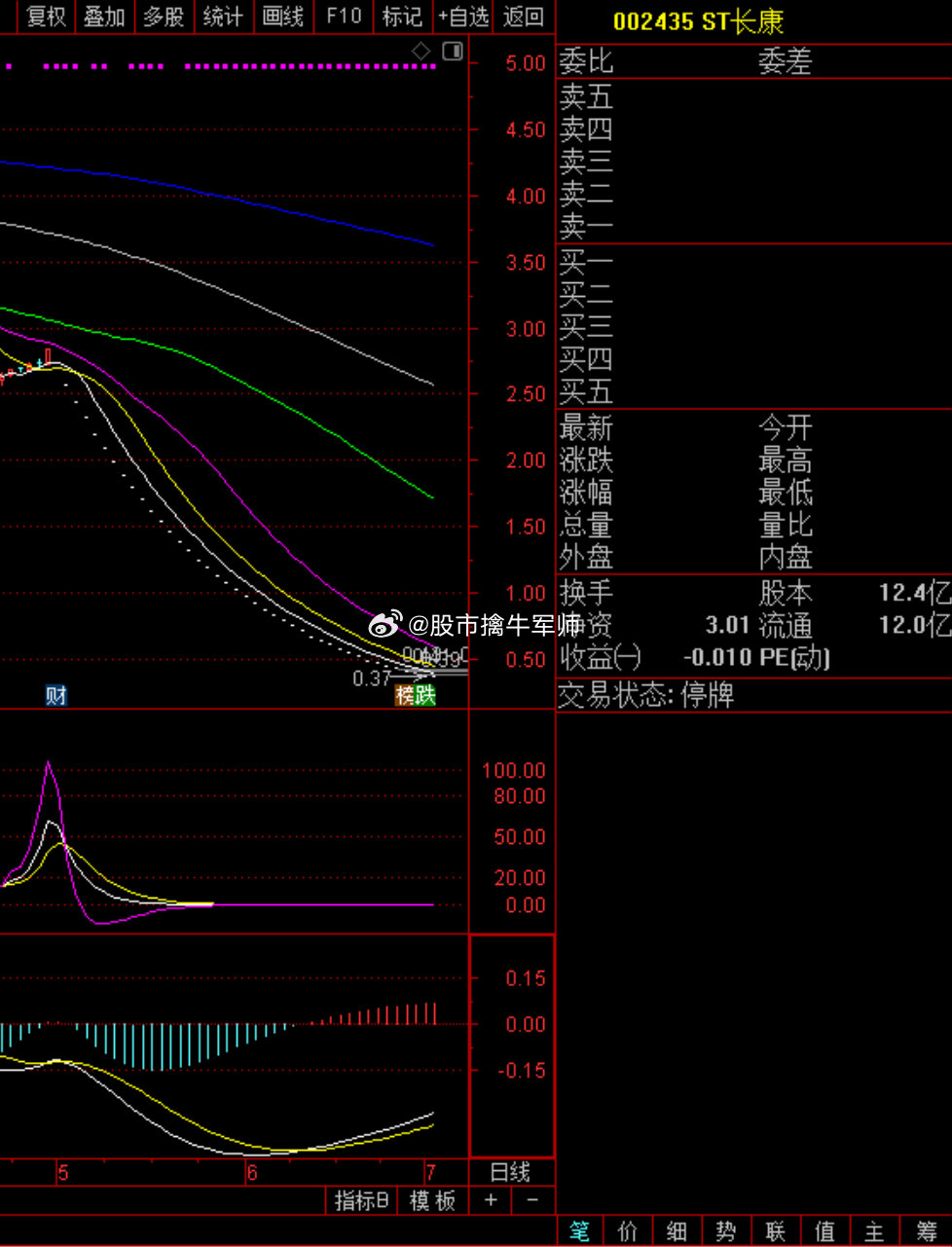Open the 日线 period selector
This screenshot has height=1247, width=952.
pyautogui.click(x=510, y=1172)
